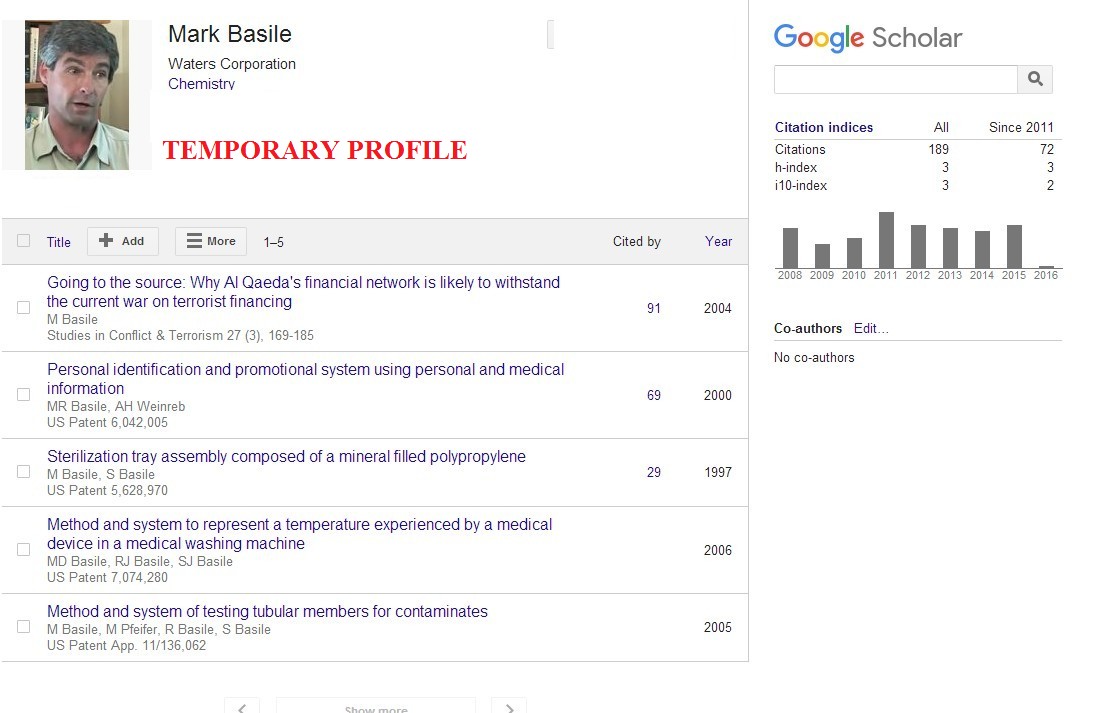The width and height of the screenshot is (1101, 713).
Task: Click the 91 citations count link
Action: click(654, 308)
